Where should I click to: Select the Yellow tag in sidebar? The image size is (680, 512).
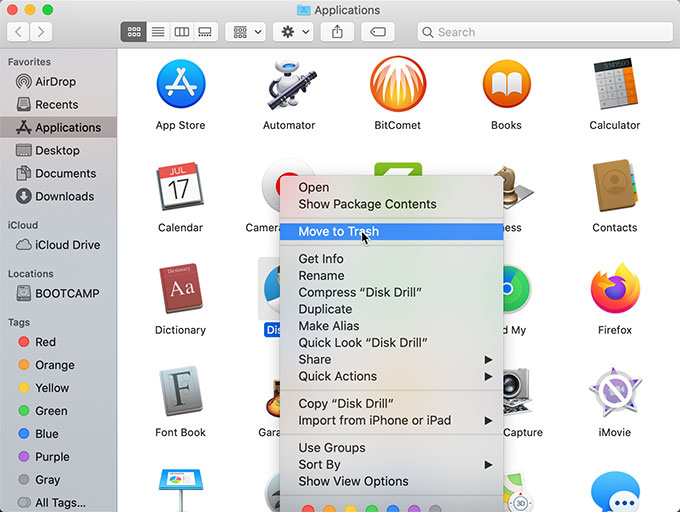click(58, 388)
